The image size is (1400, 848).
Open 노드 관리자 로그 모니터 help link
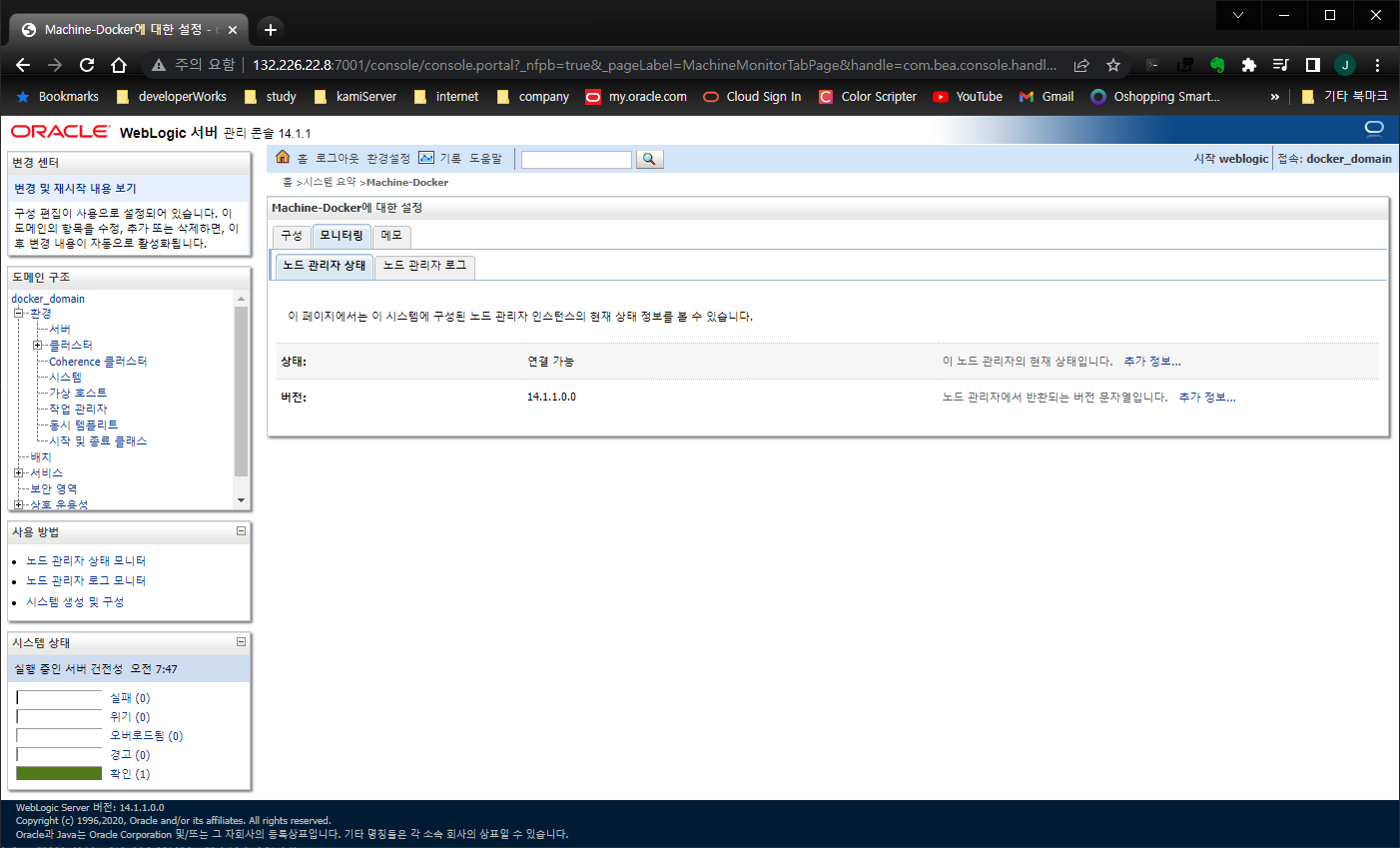pyautogui.click(x=86, y=581)
